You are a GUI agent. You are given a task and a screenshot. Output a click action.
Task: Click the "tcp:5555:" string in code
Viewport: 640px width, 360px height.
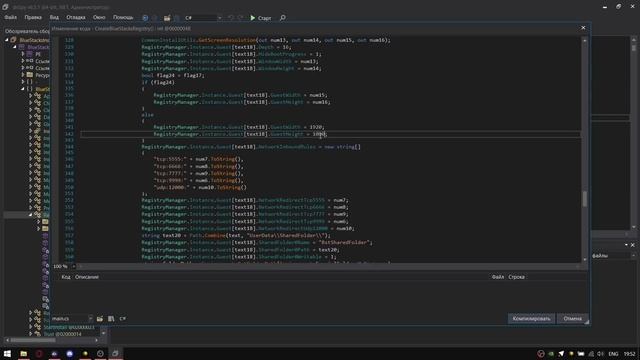[170, 159]
